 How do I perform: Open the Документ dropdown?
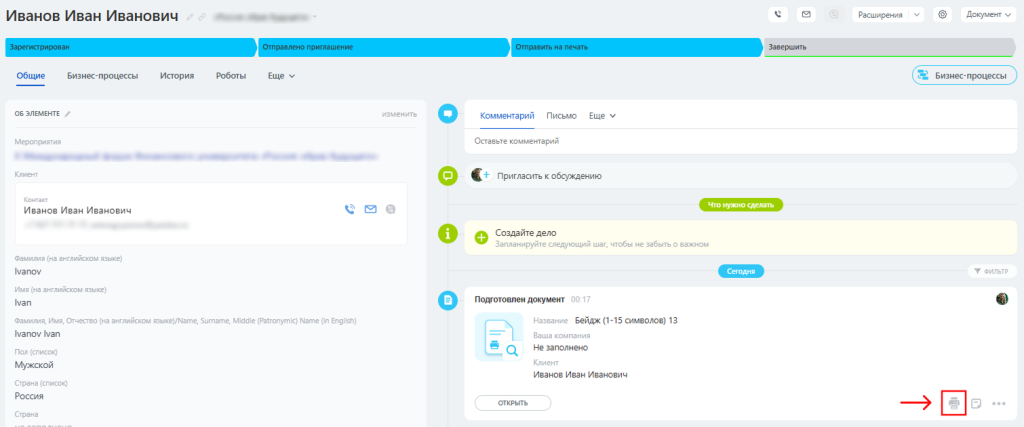click(988, 14)
